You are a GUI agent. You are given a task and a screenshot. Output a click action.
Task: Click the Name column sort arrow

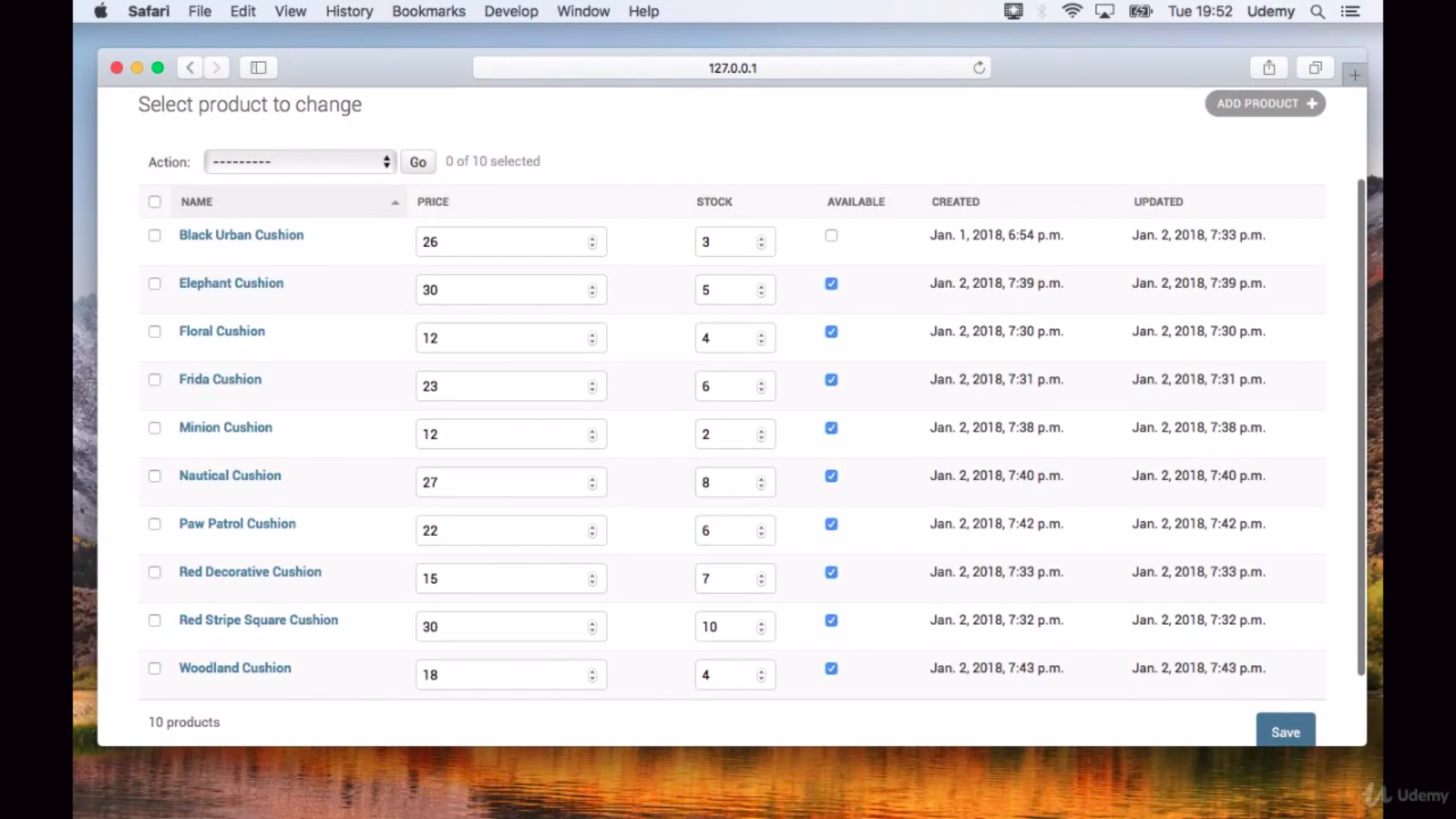tap(395, 202)
